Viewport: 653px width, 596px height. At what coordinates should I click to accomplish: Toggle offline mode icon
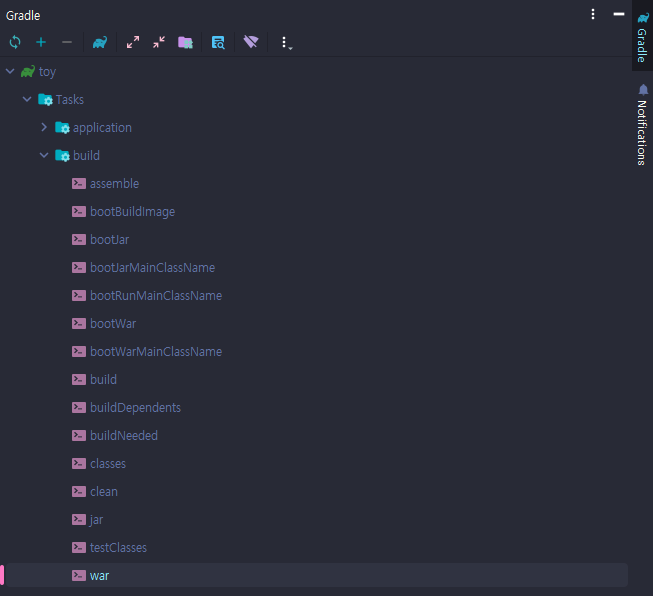click(251, 42)
